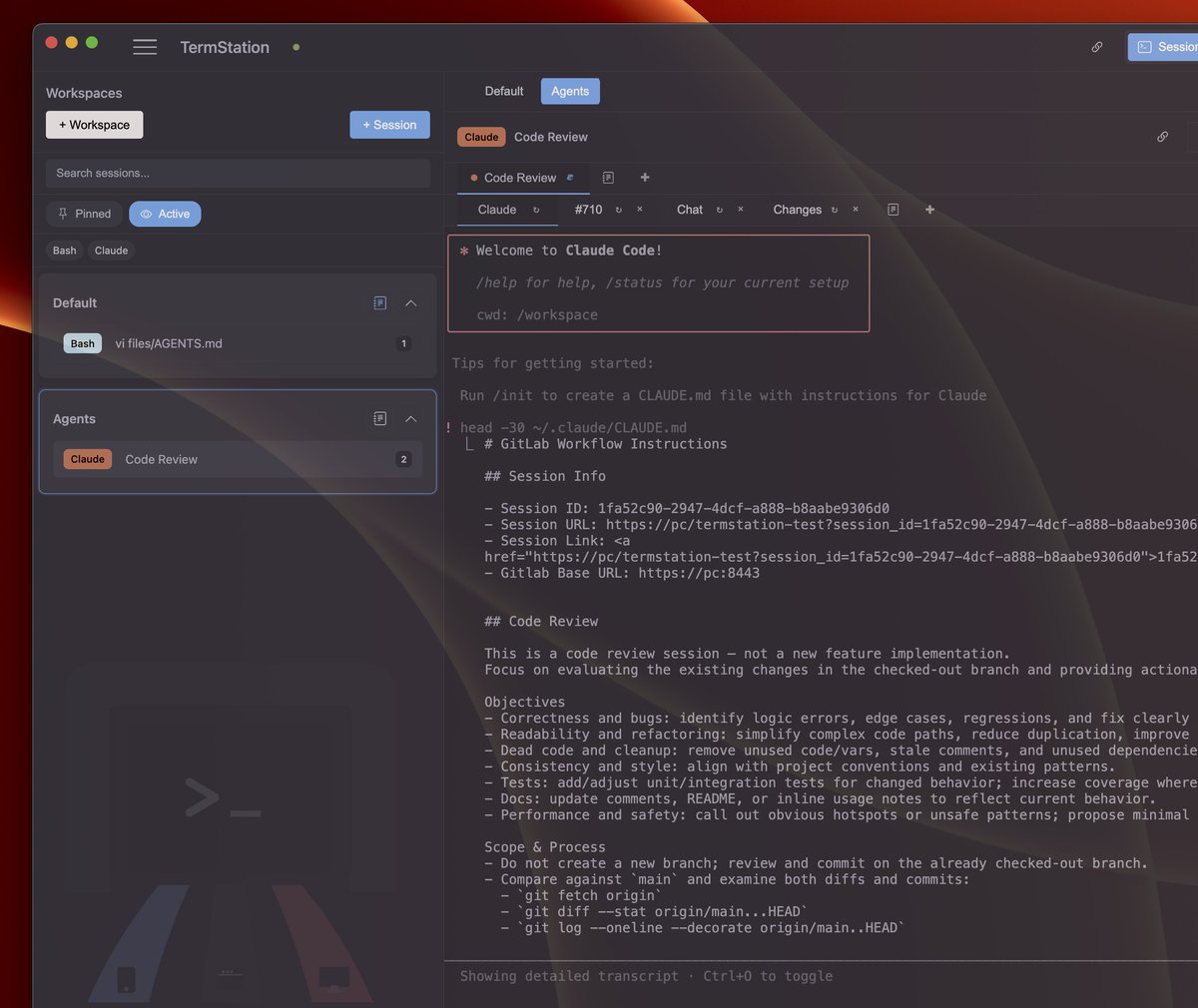Click the green connection status dot
The image size is (1198, 1008).
tap(296, 47)
